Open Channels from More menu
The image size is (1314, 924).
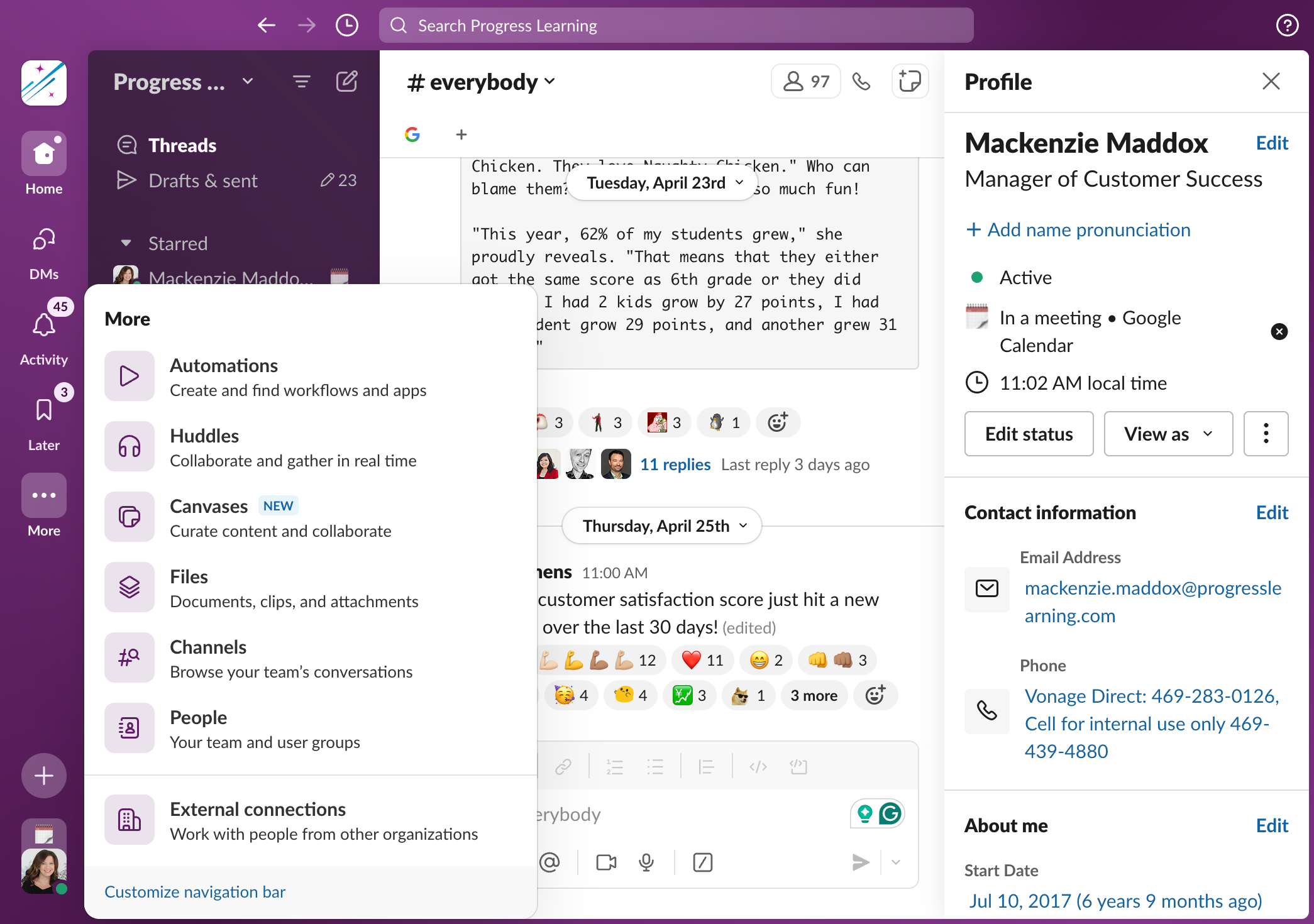(x=311, y=657)
